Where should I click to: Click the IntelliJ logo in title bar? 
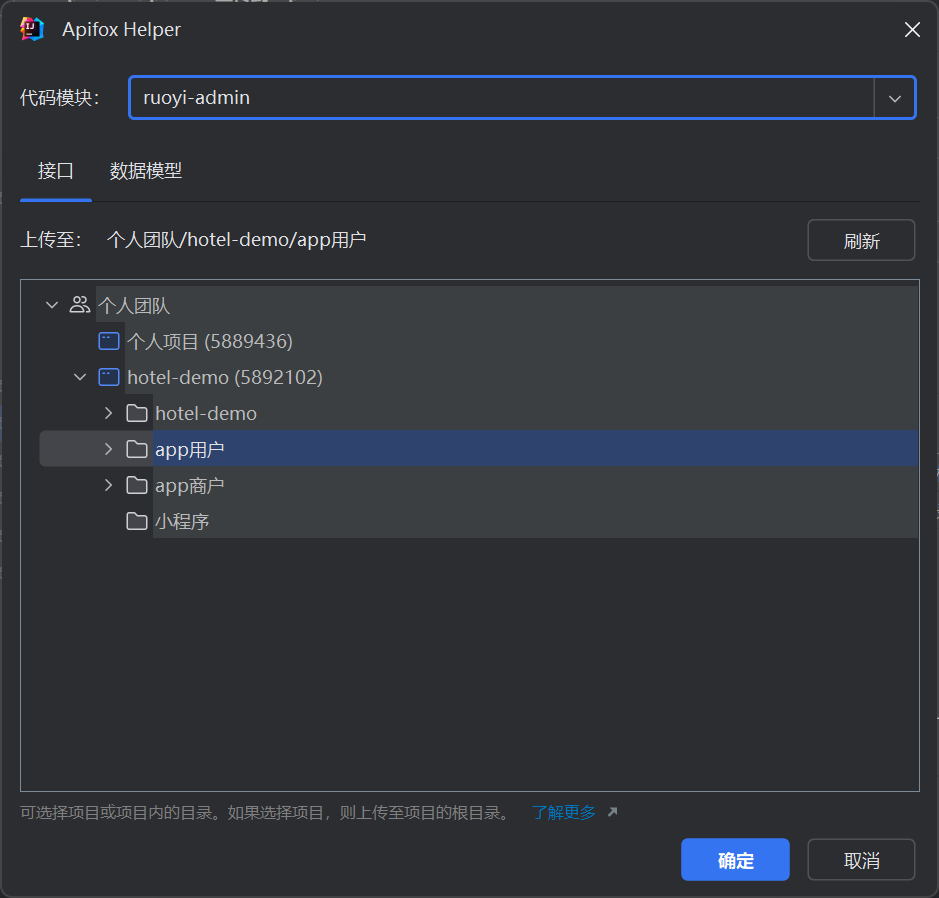point(32,29)
